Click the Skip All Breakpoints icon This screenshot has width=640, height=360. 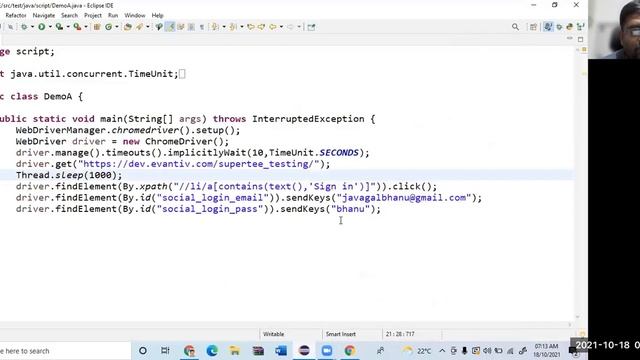tap(10, 27)
